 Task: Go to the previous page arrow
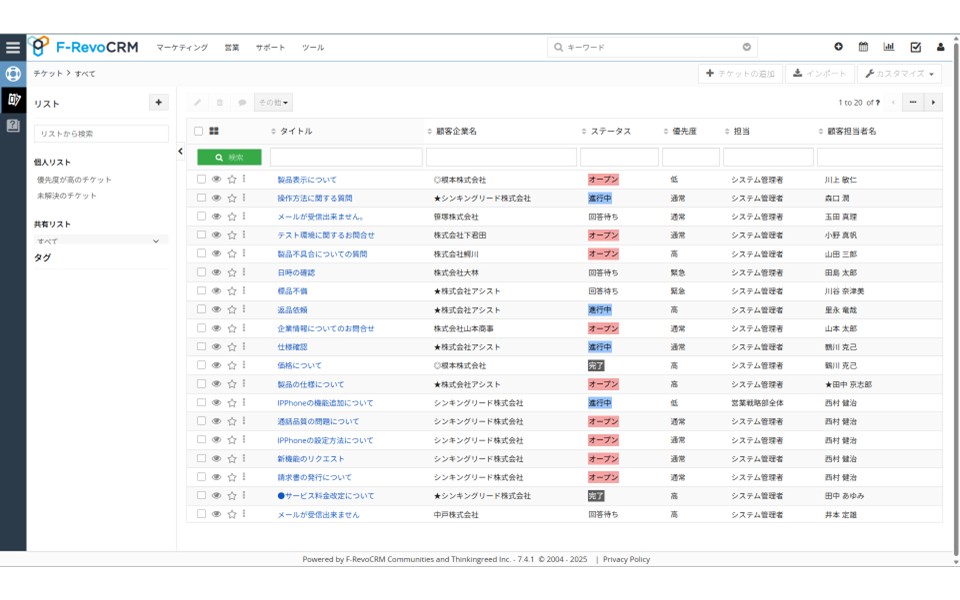click(893, 102)
